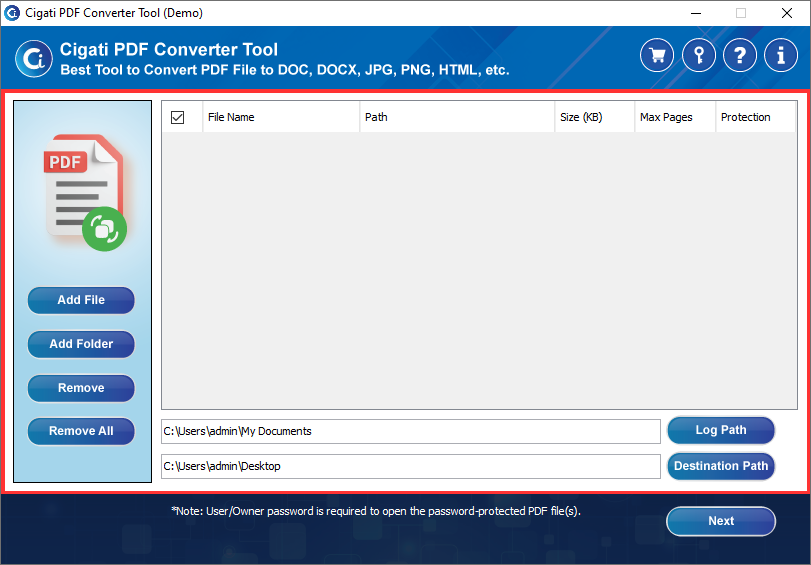Click the Remove button
This screenshot has height=565, width=811.
click(x=81, y=388)
